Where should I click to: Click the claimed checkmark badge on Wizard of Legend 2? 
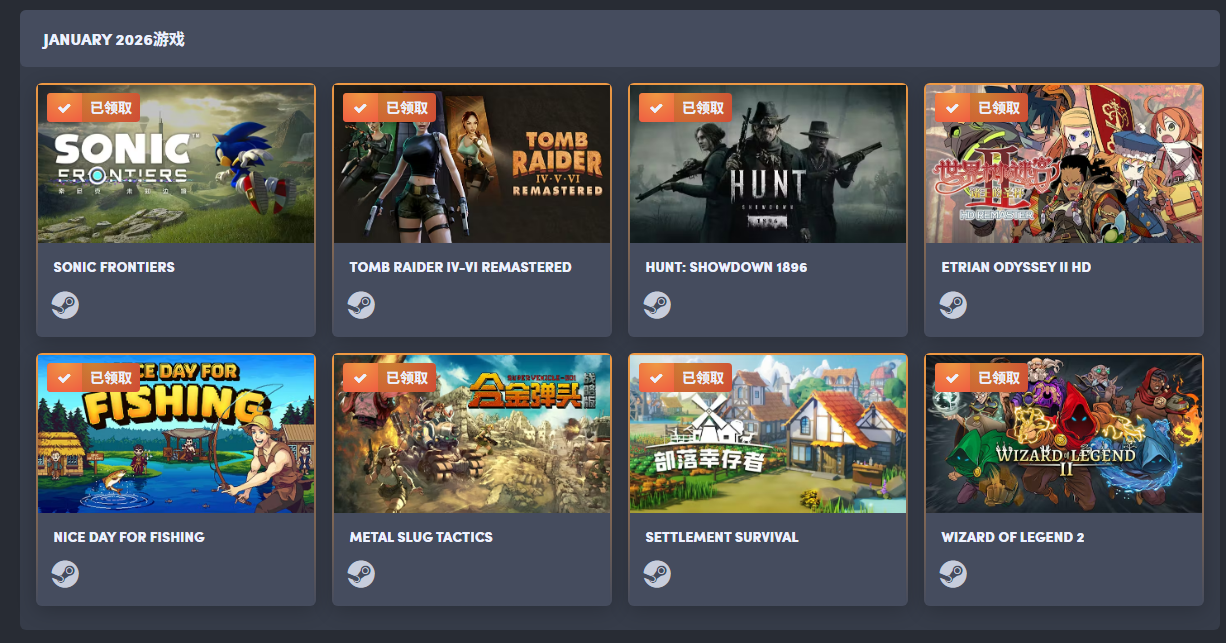(x=981, y=377)
